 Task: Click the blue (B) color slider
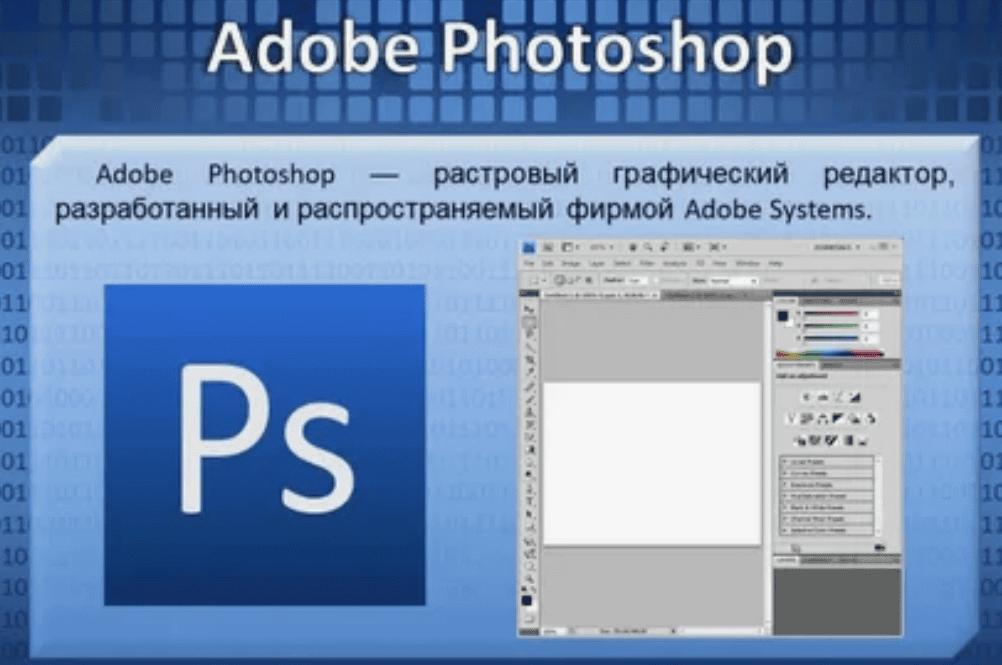click(831, 338)
